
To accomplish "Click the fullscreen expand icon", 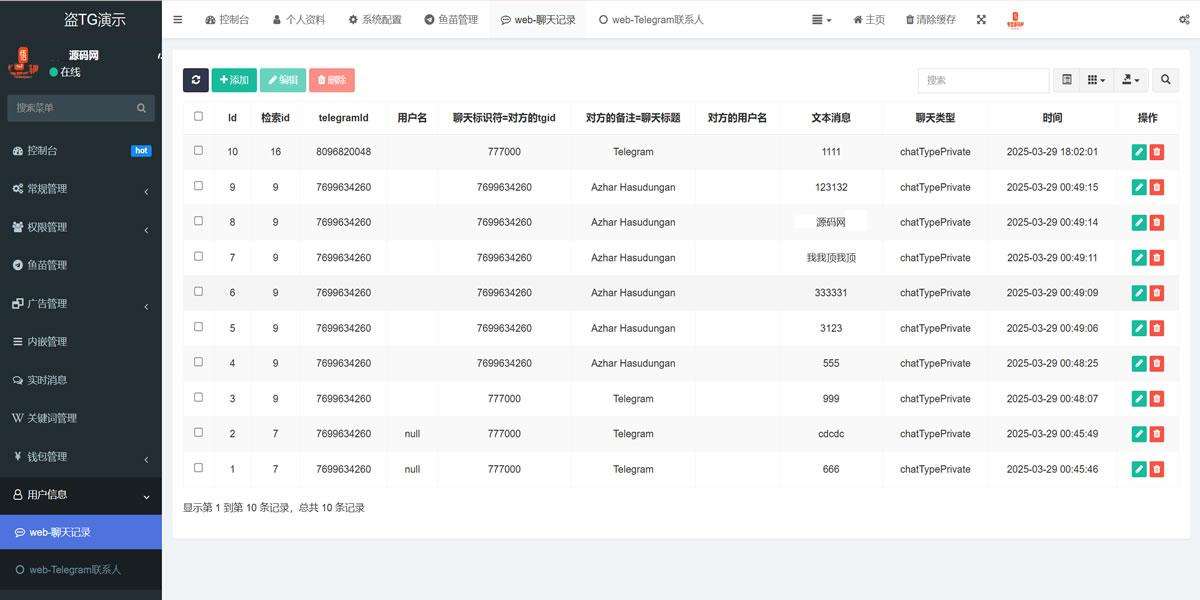I will (x=981, y=20).
